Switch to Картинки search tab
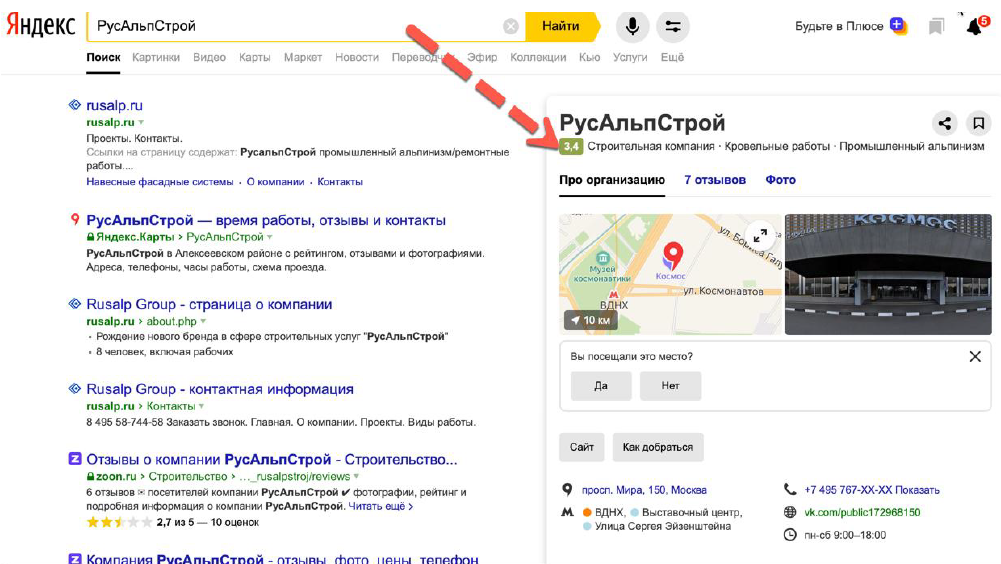This screenshot has height=564, width=1001. pos(156,57)
